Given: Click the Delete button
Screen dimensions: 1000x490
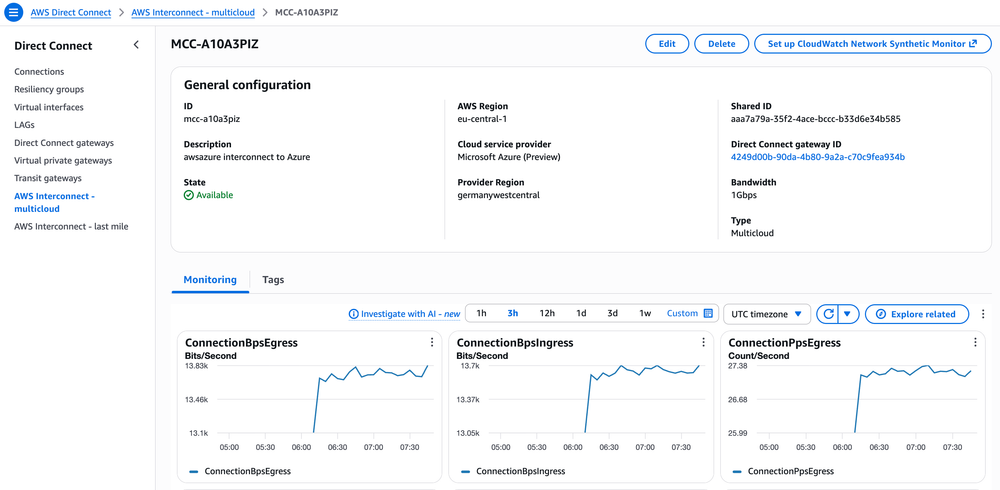Looking at the screenshot, I should coord(721,44).
